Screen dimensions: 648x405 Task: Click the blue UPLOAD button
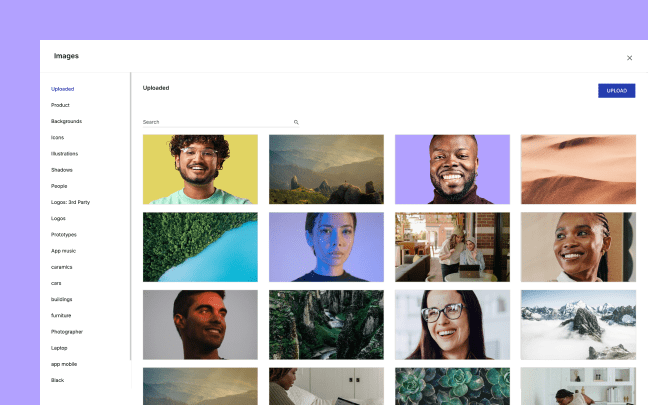[617, 91]
